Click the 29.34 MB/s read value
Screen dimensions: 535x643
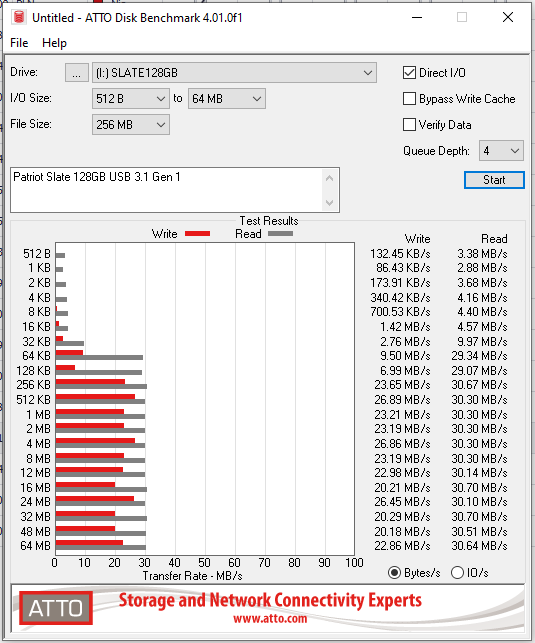[479, 356]
